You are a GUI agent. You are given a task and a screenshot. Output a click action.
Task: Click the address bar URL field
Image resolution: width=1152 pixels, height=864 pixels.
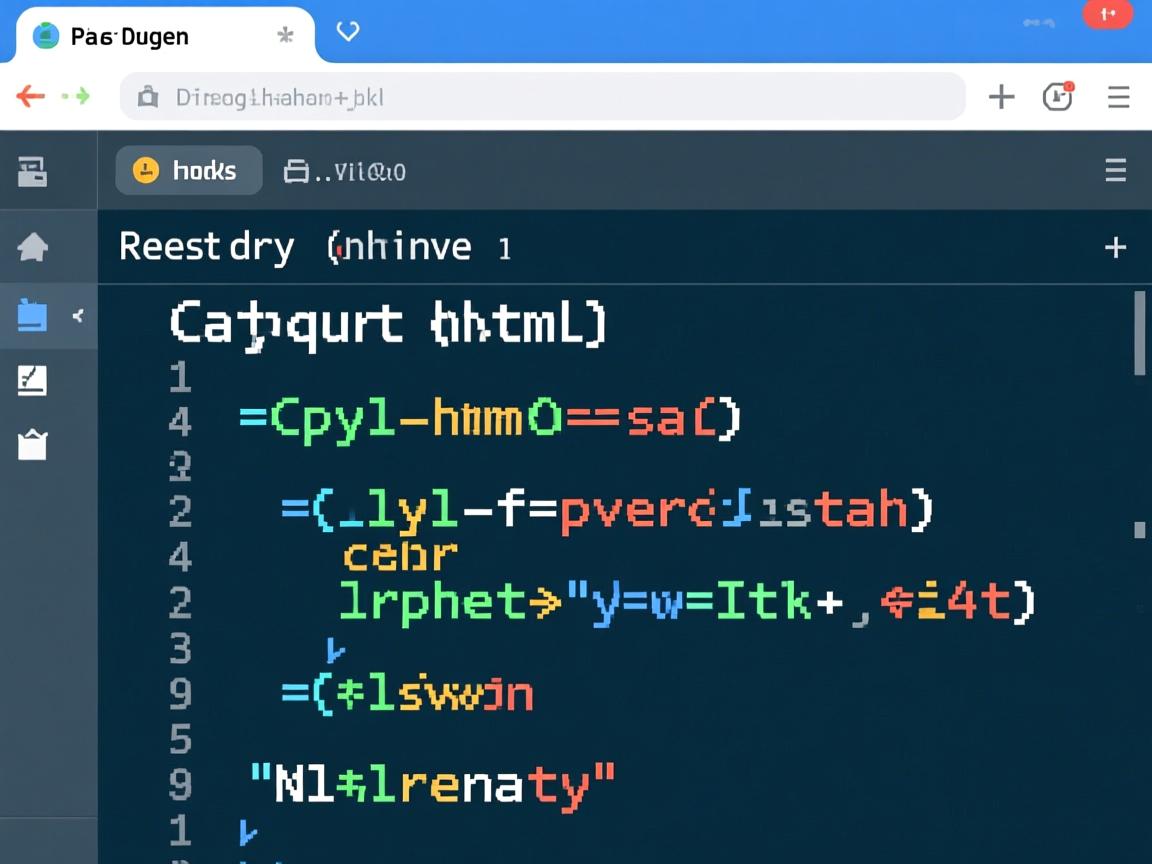click(540, 97)
